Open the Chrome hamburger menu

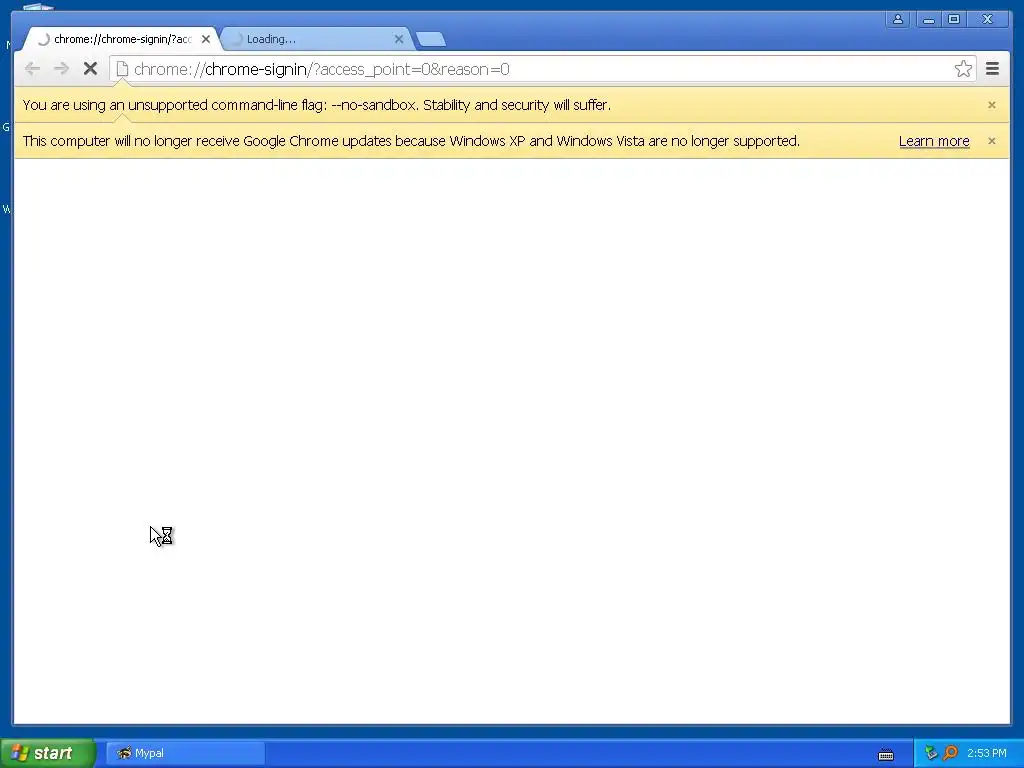[992, 69]
